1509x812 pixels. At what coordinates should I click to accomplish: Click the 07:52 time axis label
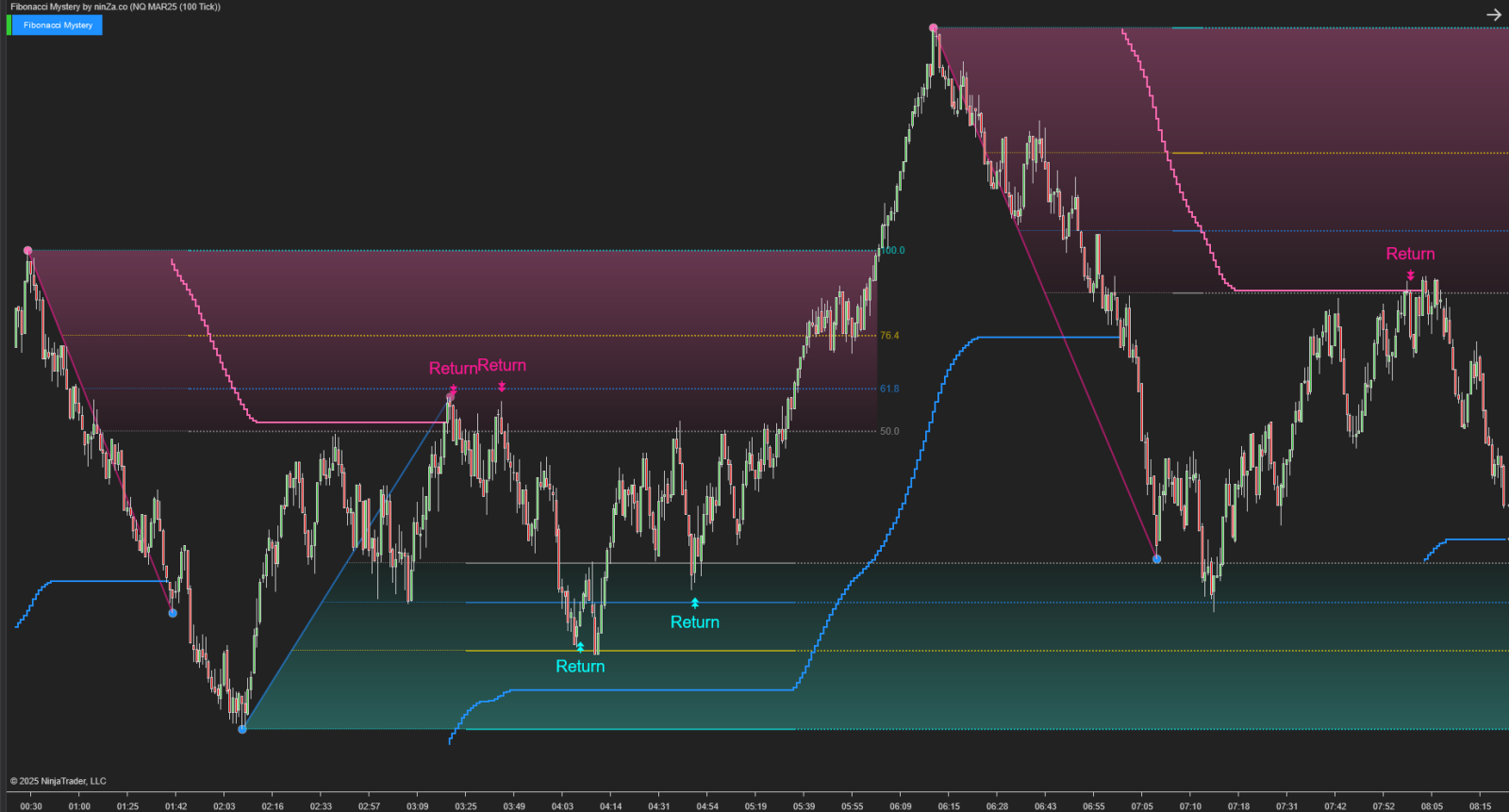coord(1384,806)
